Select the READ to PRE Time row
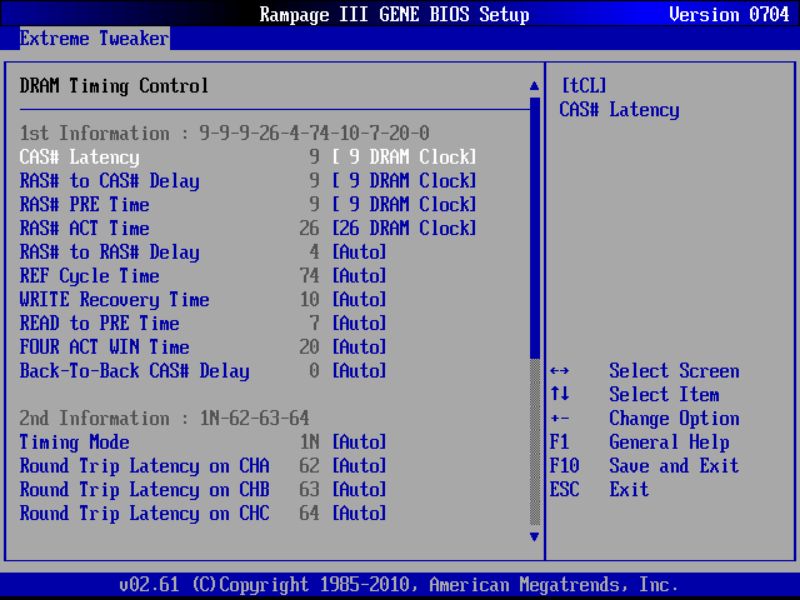 (x=99, y=323)
